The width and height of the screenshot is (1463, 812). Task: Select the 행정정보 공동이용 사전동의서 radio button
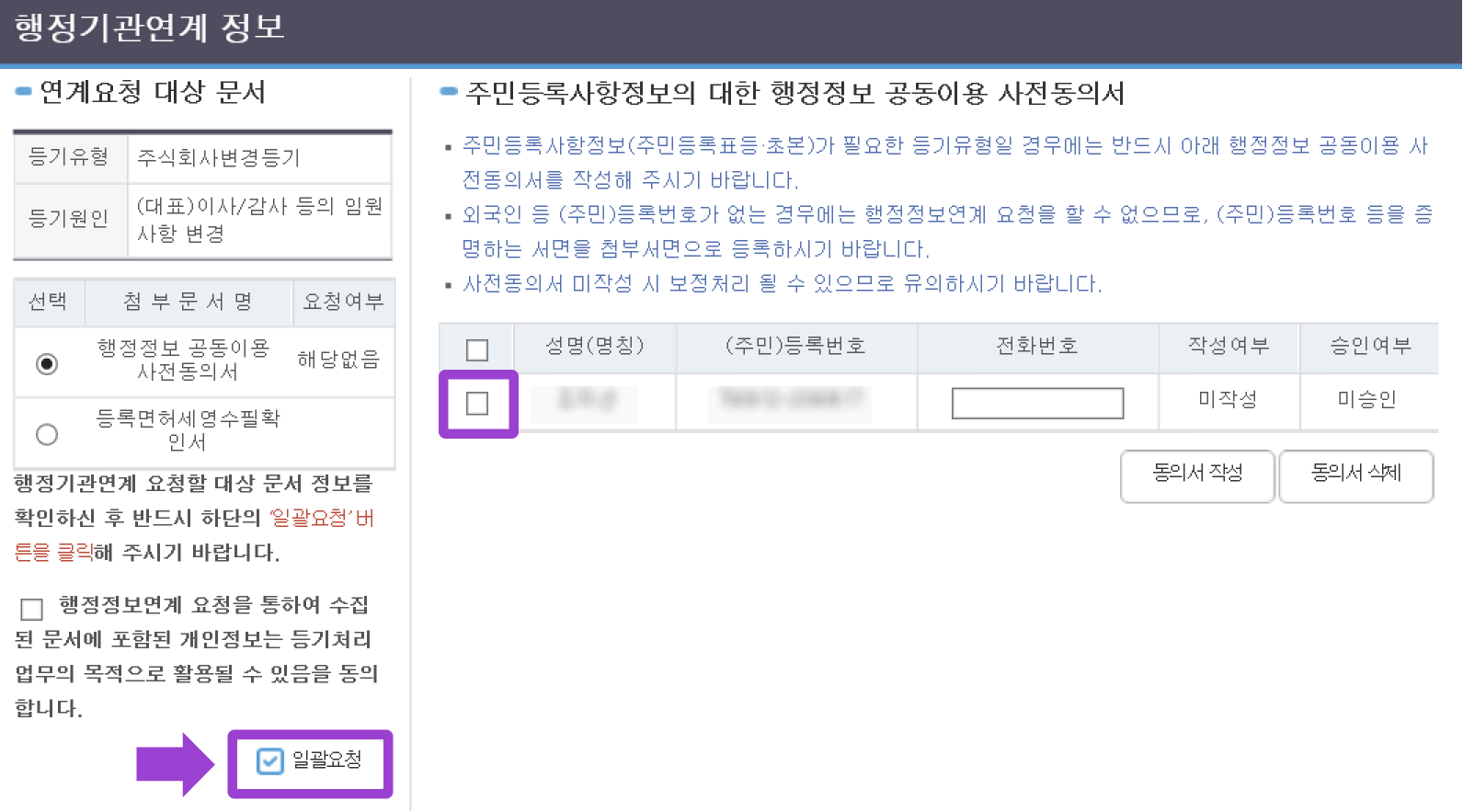tap(47, 364)
